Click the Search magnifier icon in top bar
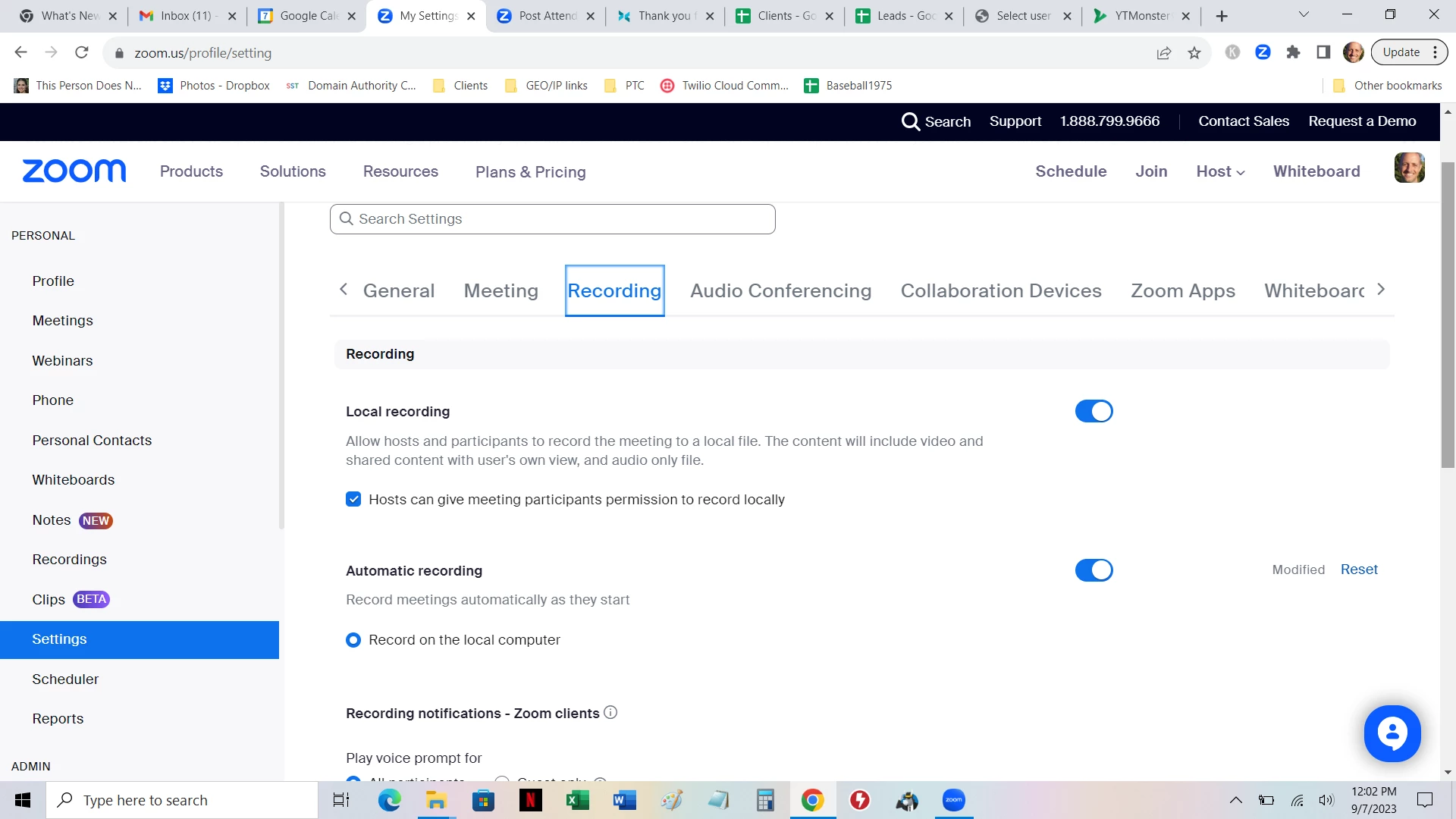 click(910, 121)
